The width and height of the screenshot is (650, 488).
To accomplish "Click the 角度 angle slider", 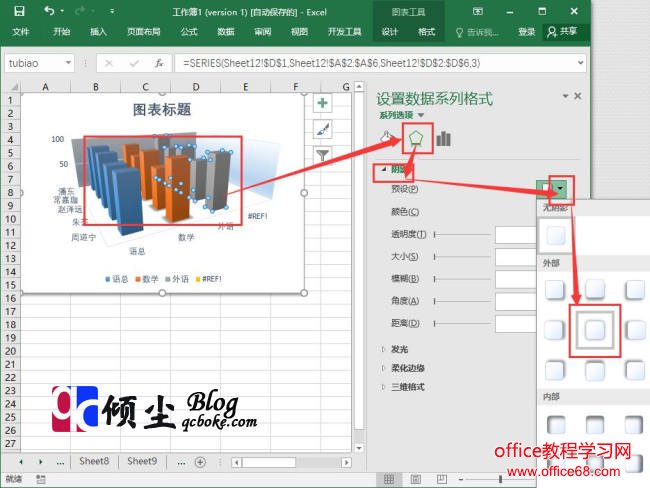I will [x=462, y=301].
